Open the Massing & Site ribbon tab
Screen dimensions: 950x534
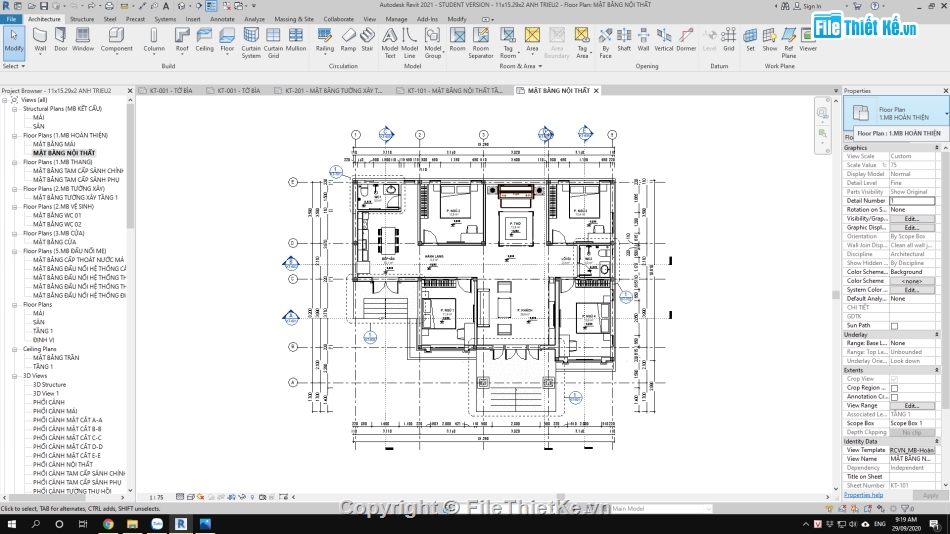[294, 19]
